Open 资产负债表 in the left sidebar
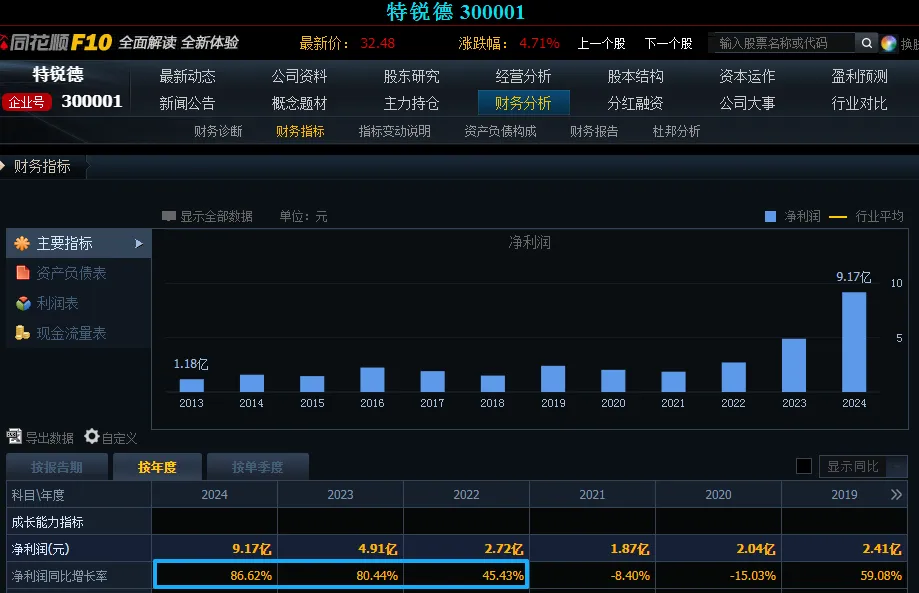This screenshot has height=593, width=919. click(72, 272)
